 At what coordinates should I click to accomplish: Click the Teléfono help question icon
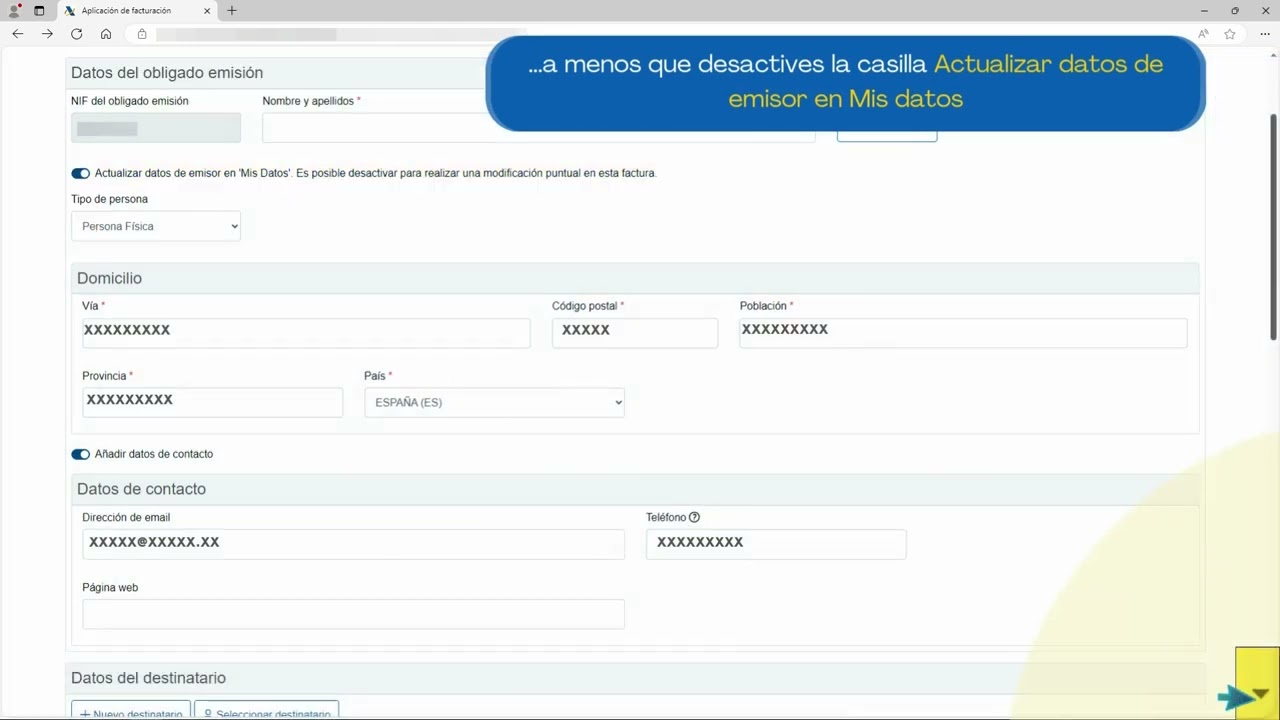(x=694, y=517)
